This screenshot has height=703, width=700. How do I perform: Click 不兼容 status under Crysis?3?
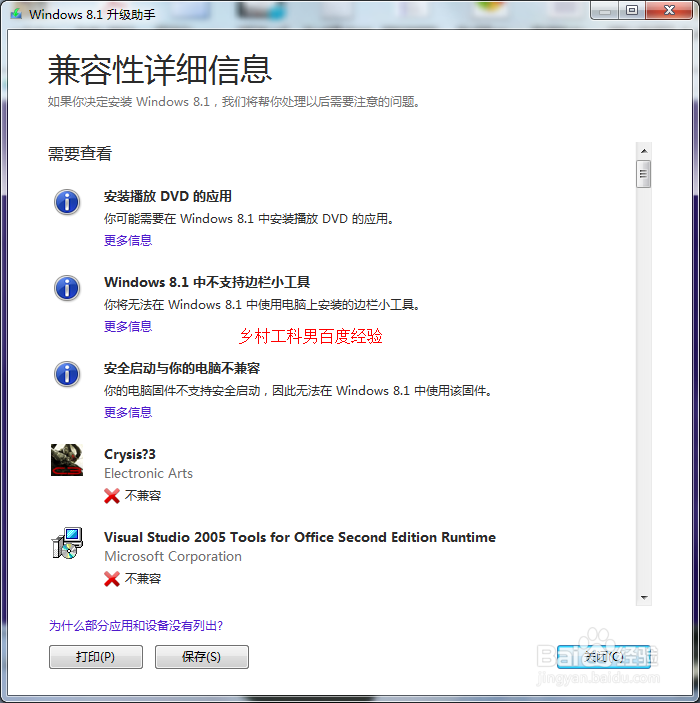(143, 496)
